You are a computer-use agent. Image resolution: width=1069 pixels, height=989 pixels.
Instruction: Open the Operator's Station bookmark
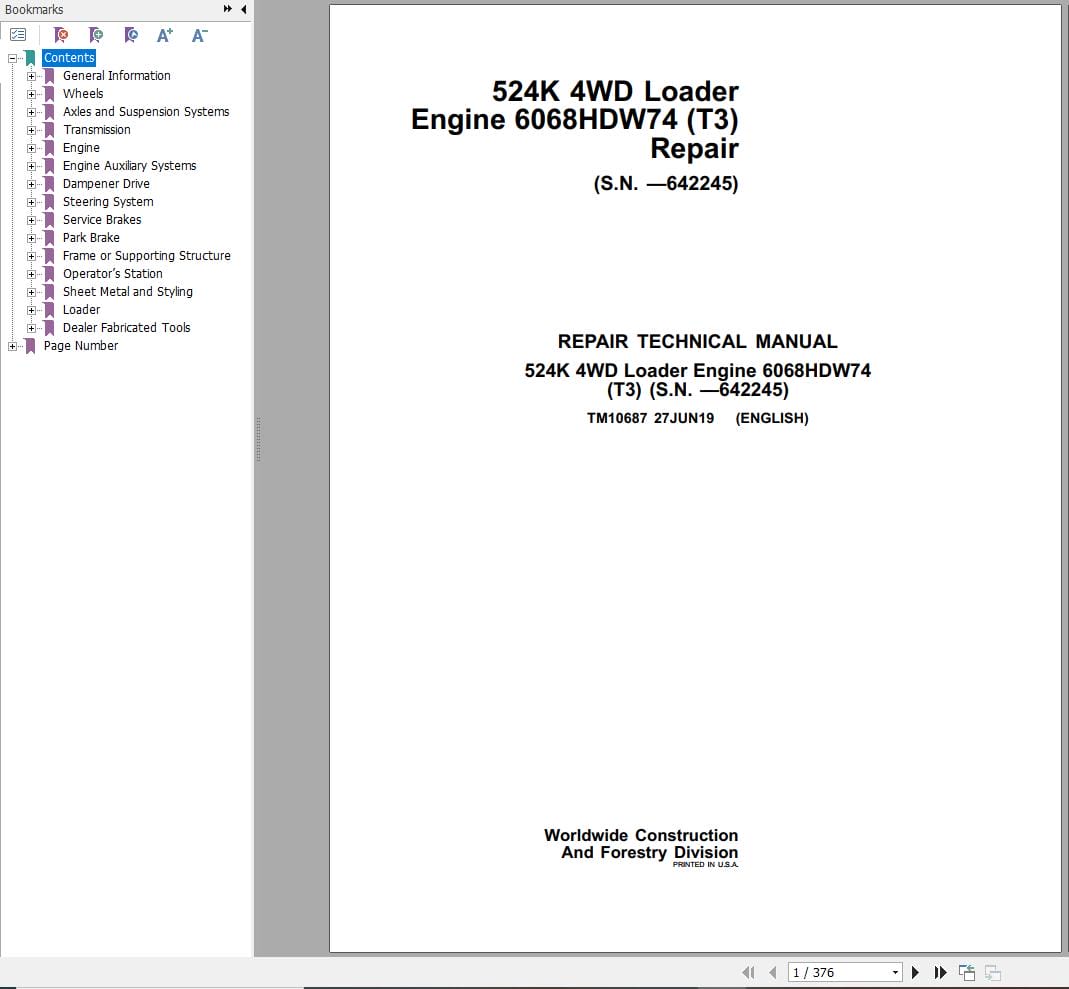[112, 274]
